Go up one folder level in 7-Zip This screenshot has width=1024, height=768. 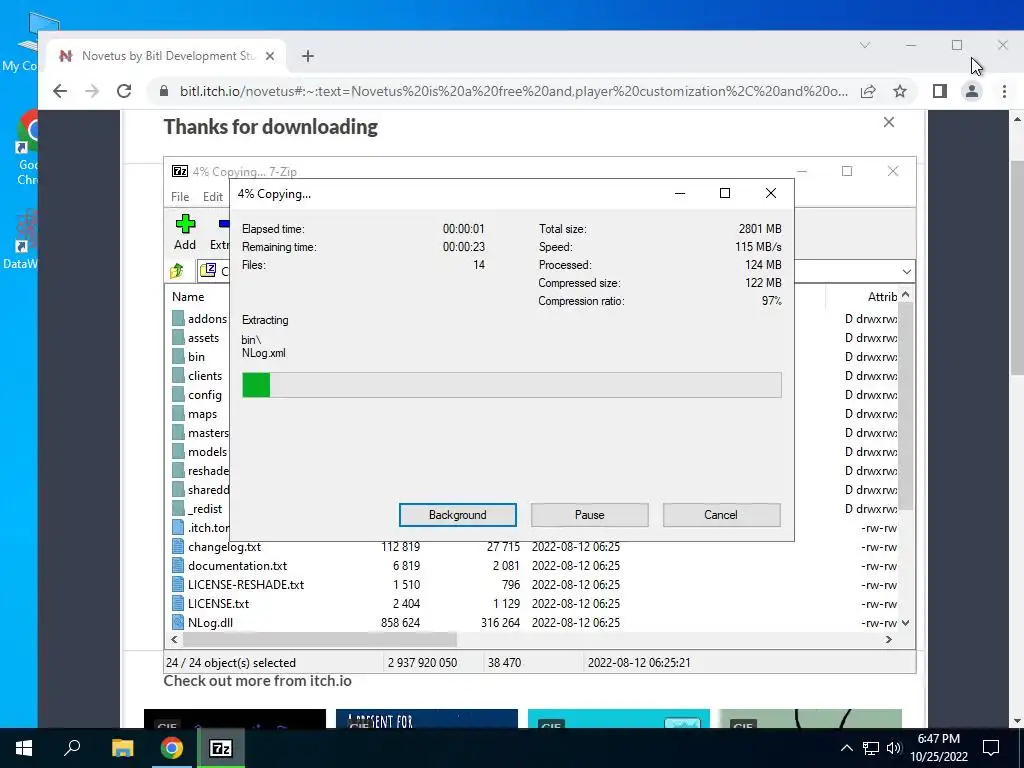(176, 270)
